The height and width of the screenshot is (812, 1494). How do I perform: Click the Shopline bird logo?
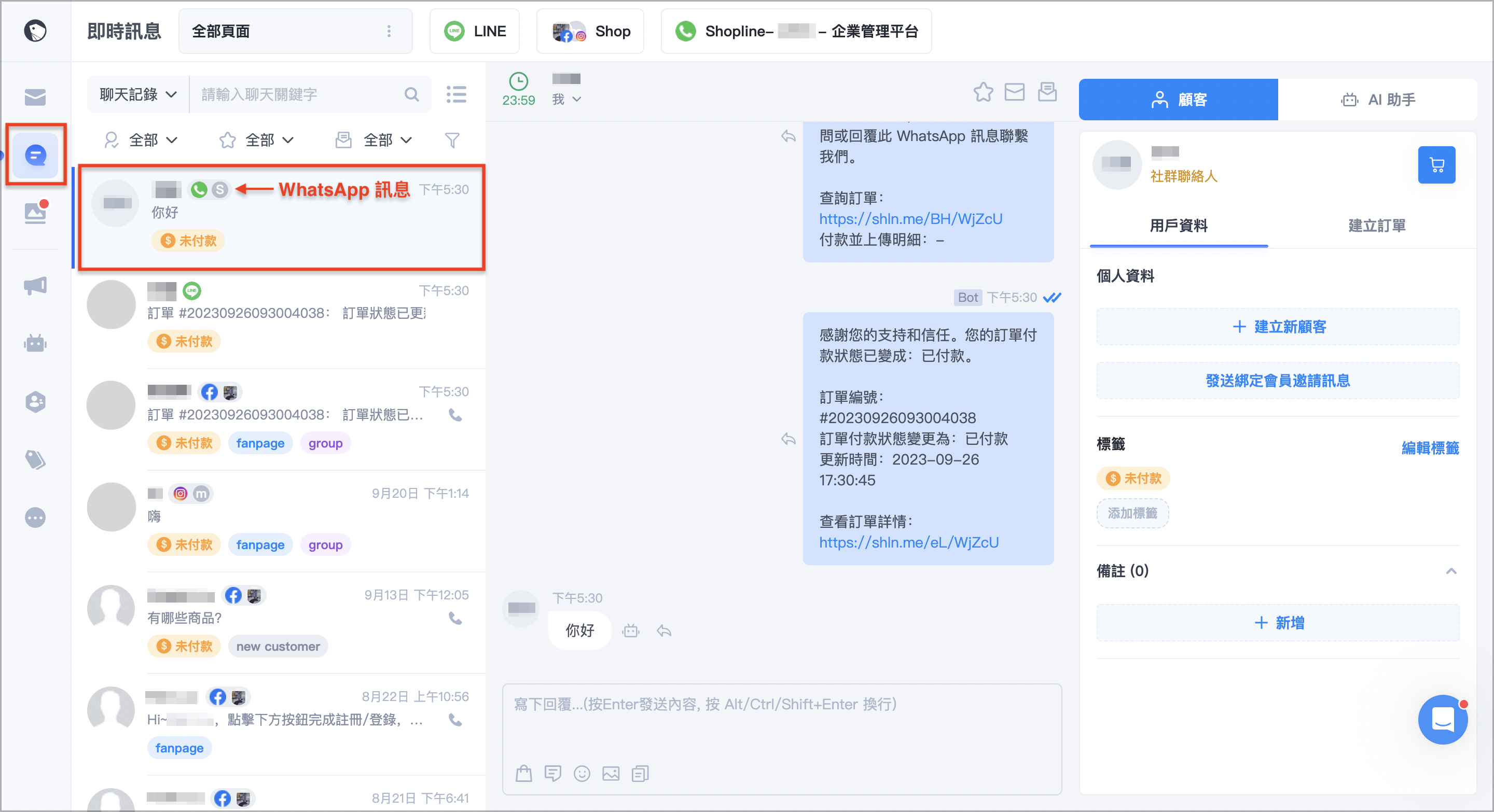click(x=35, y=31)
